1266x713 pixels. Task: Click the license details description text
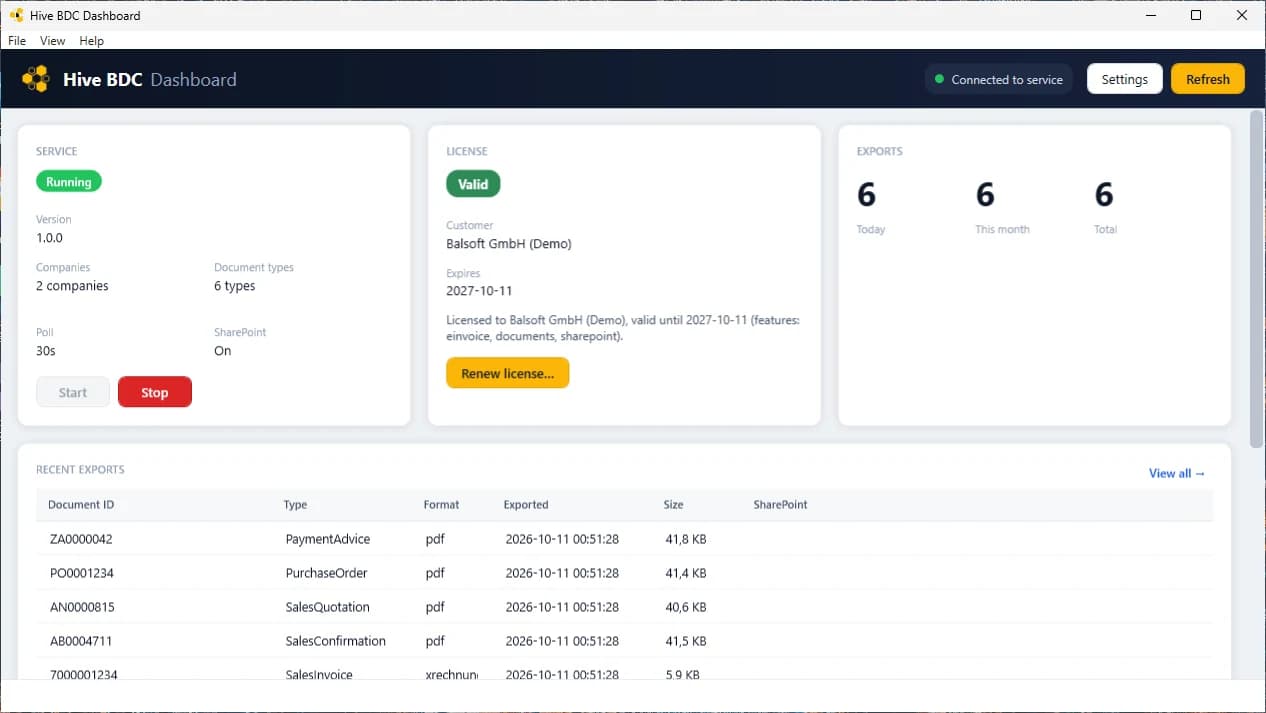(x=623, y=328)
